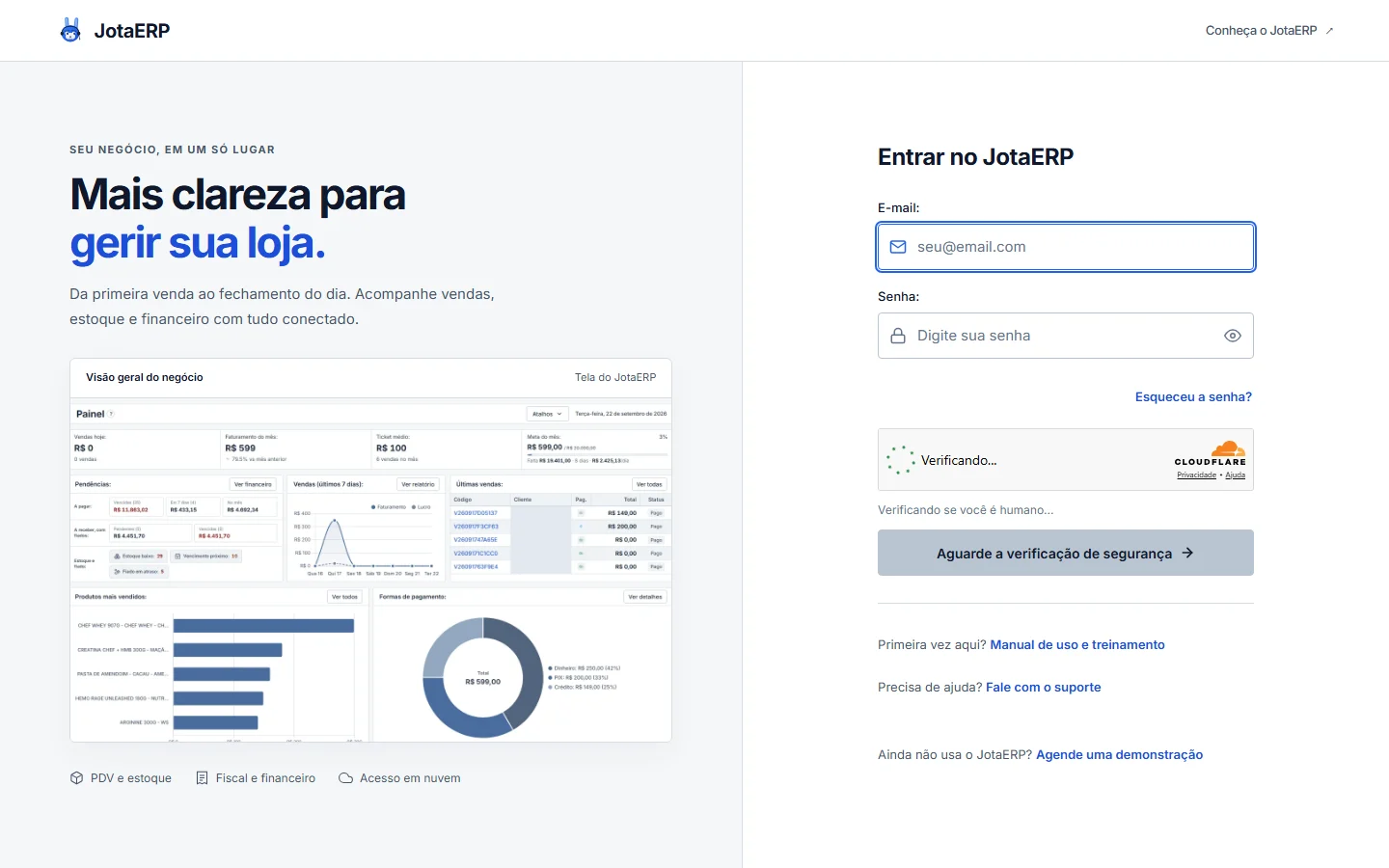Open Cloudflare Privacidade link
The image size is (1389, 868).
[x=1196, y=475]
